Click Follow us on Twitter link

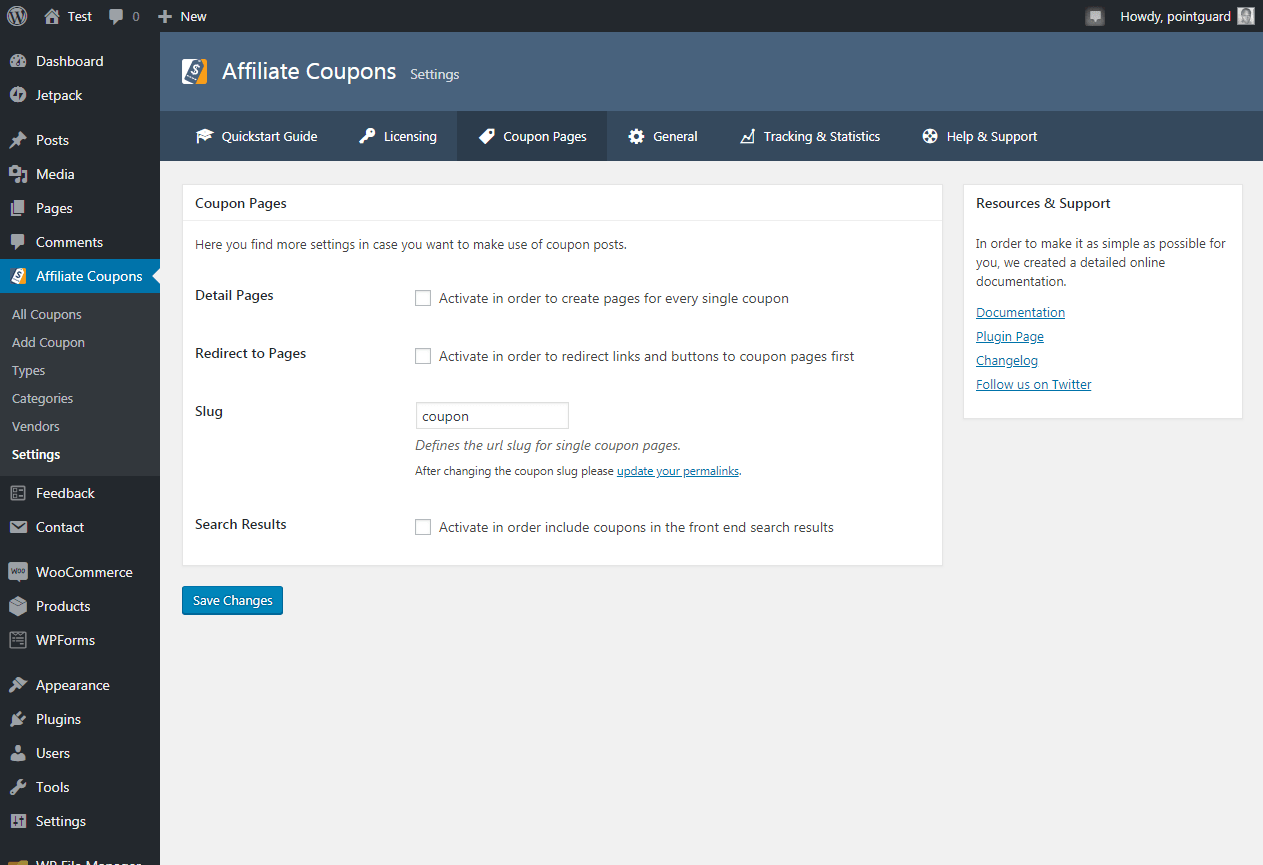click(x=1034, y=384)
